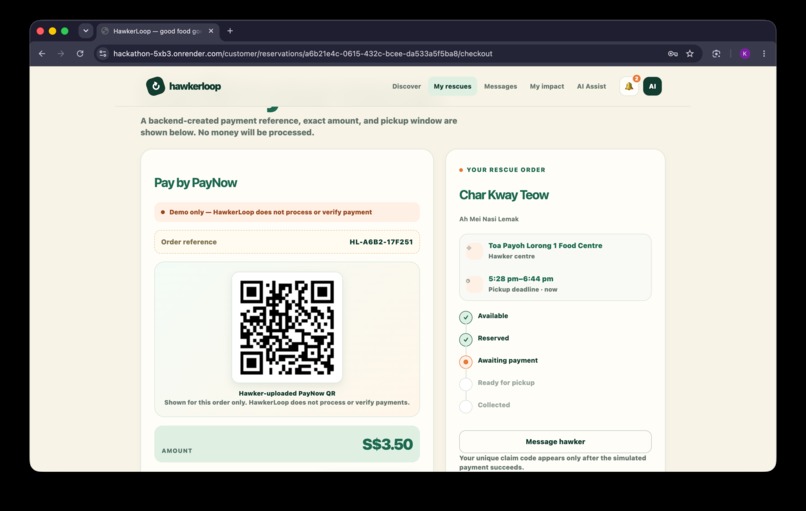Click the order reference HL-A6B2-17F251
Viewport: 806px width, 511px height.
pyautogui.click(x=381, y=242)
